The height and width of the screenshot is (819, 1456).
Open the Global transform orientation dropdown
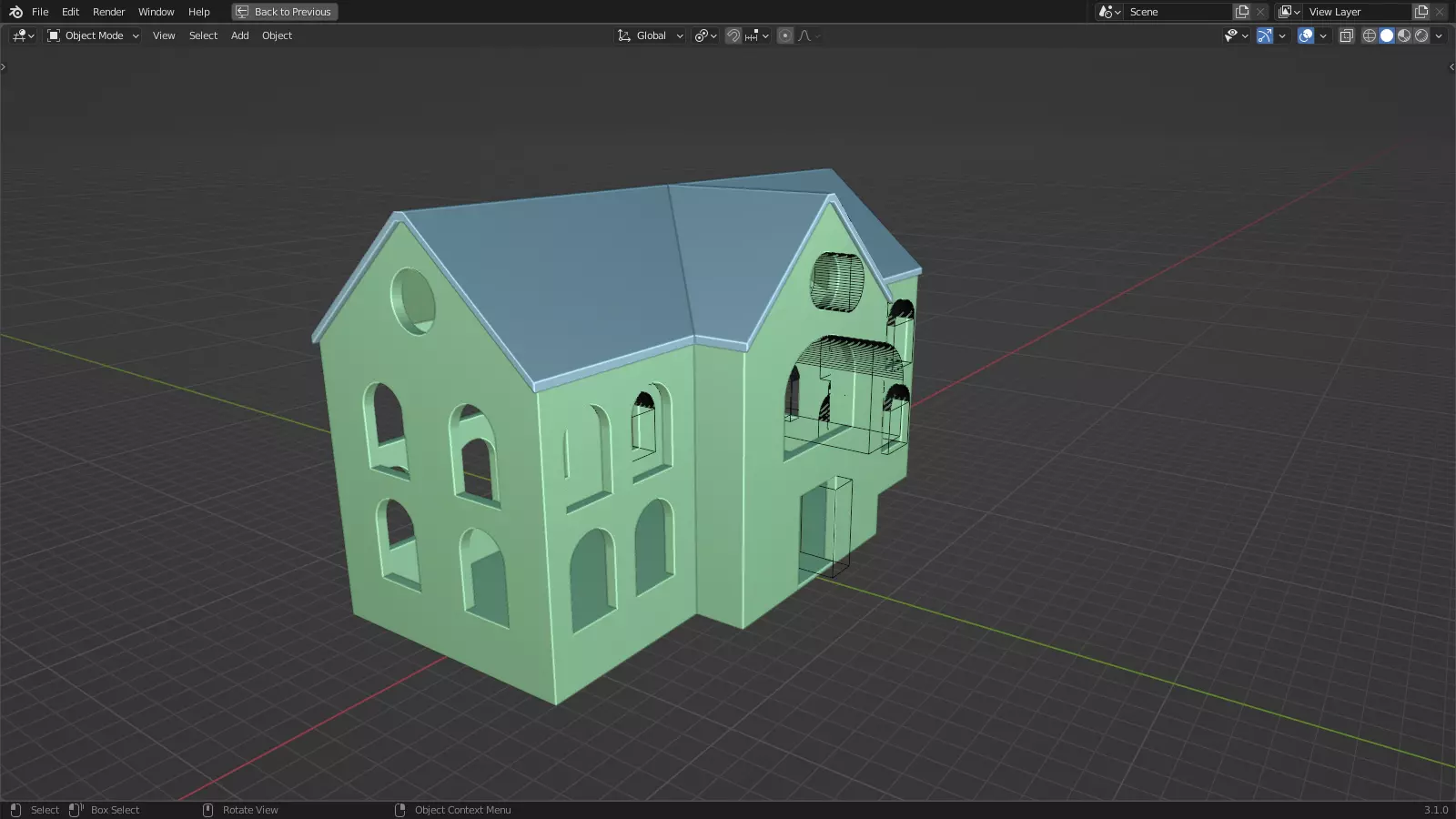[650, 35]
